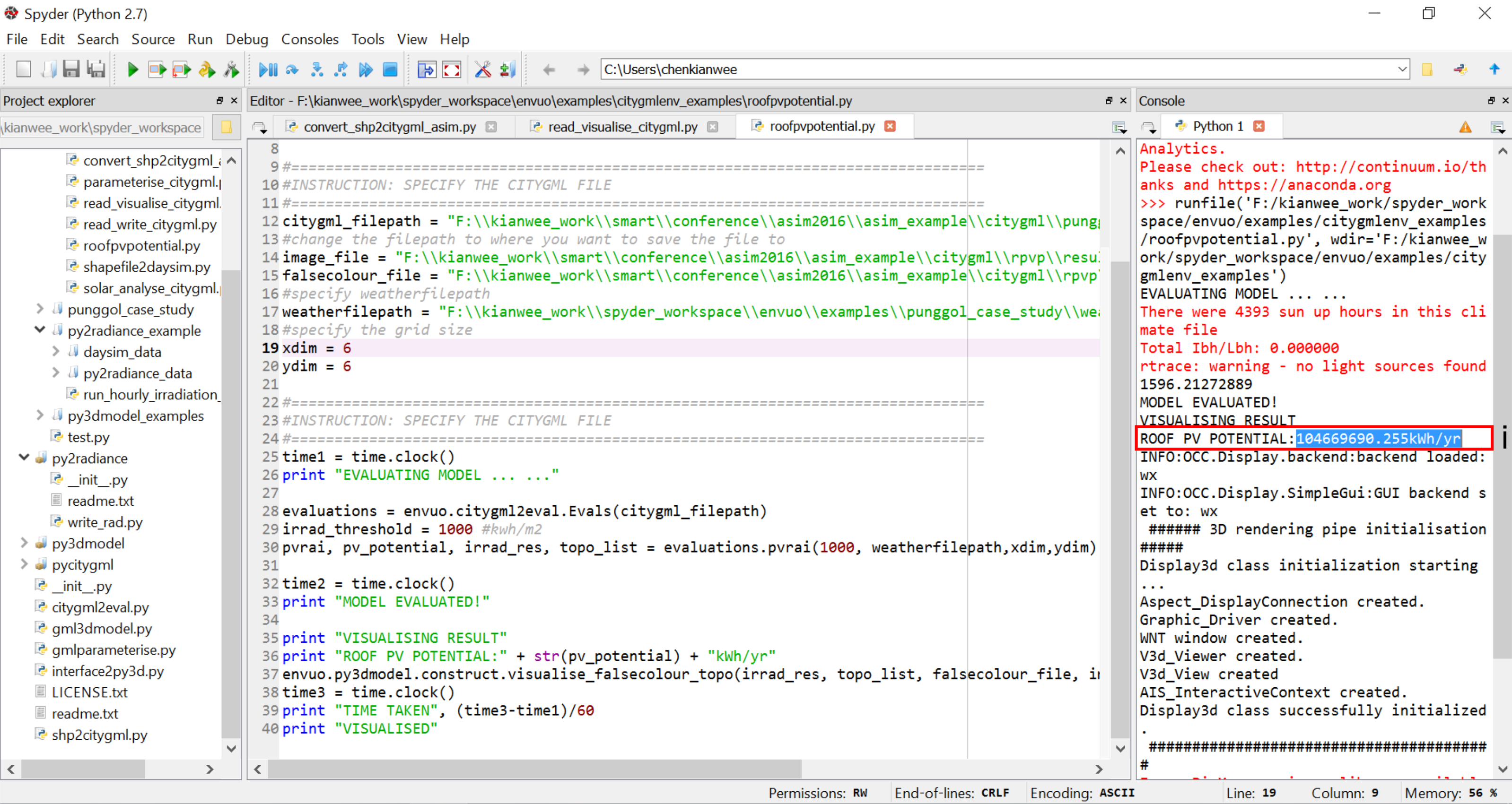Click the working directory path field
1512x804 pixels.
click(998, 70)
